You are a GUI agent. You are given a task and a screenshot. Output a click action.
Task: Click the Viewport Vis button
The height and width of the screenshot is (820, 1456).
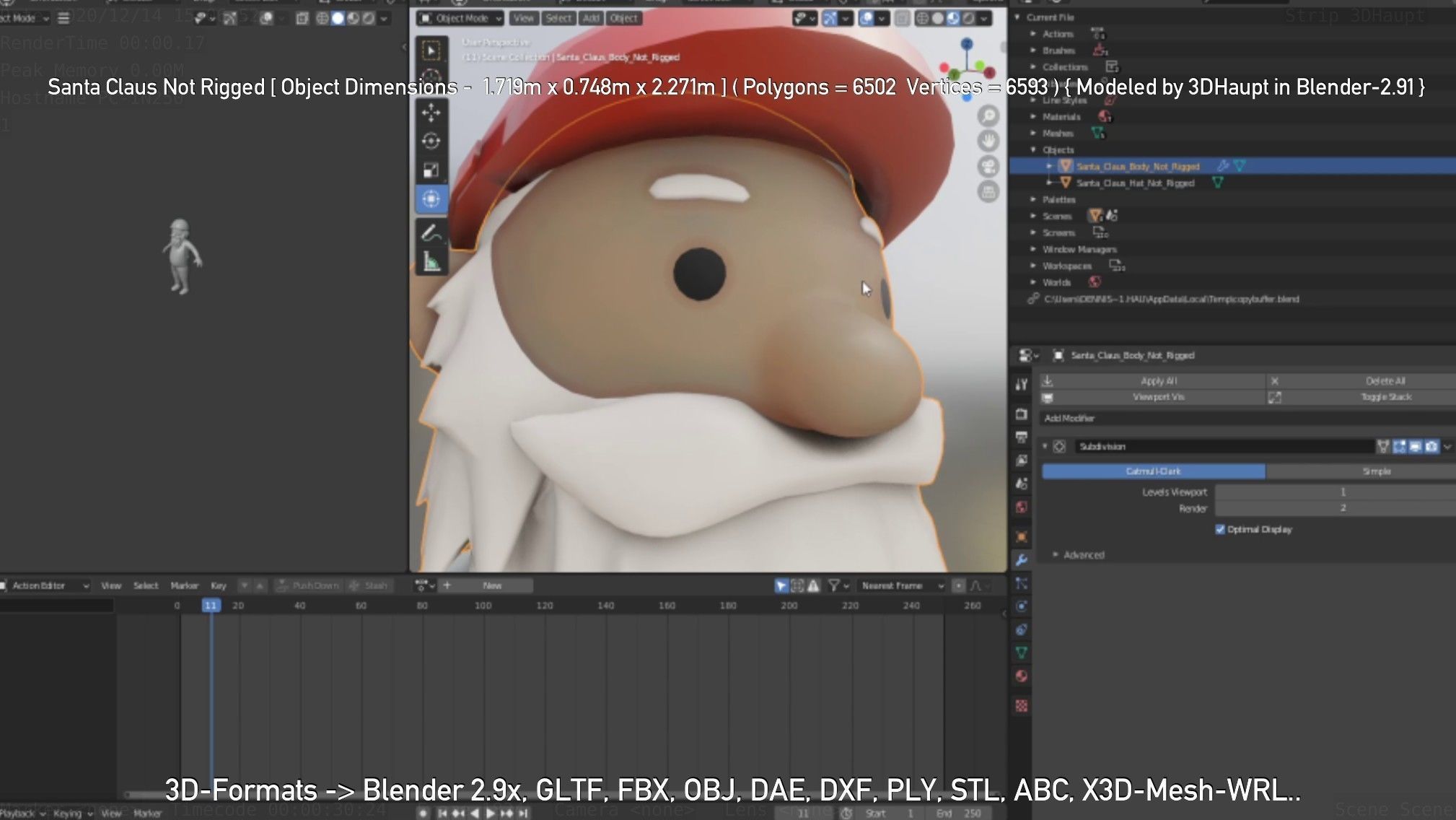[1152, 397]
